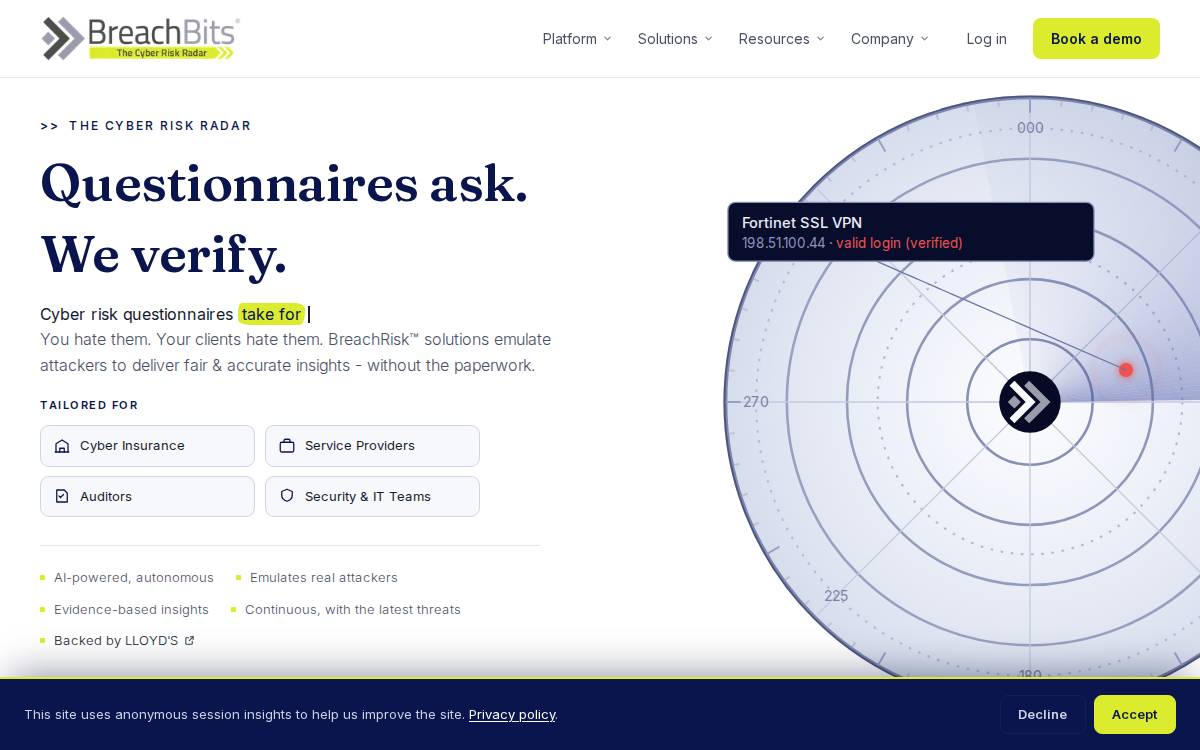Accept the session insights cookie banner

tap(1134, 714)
